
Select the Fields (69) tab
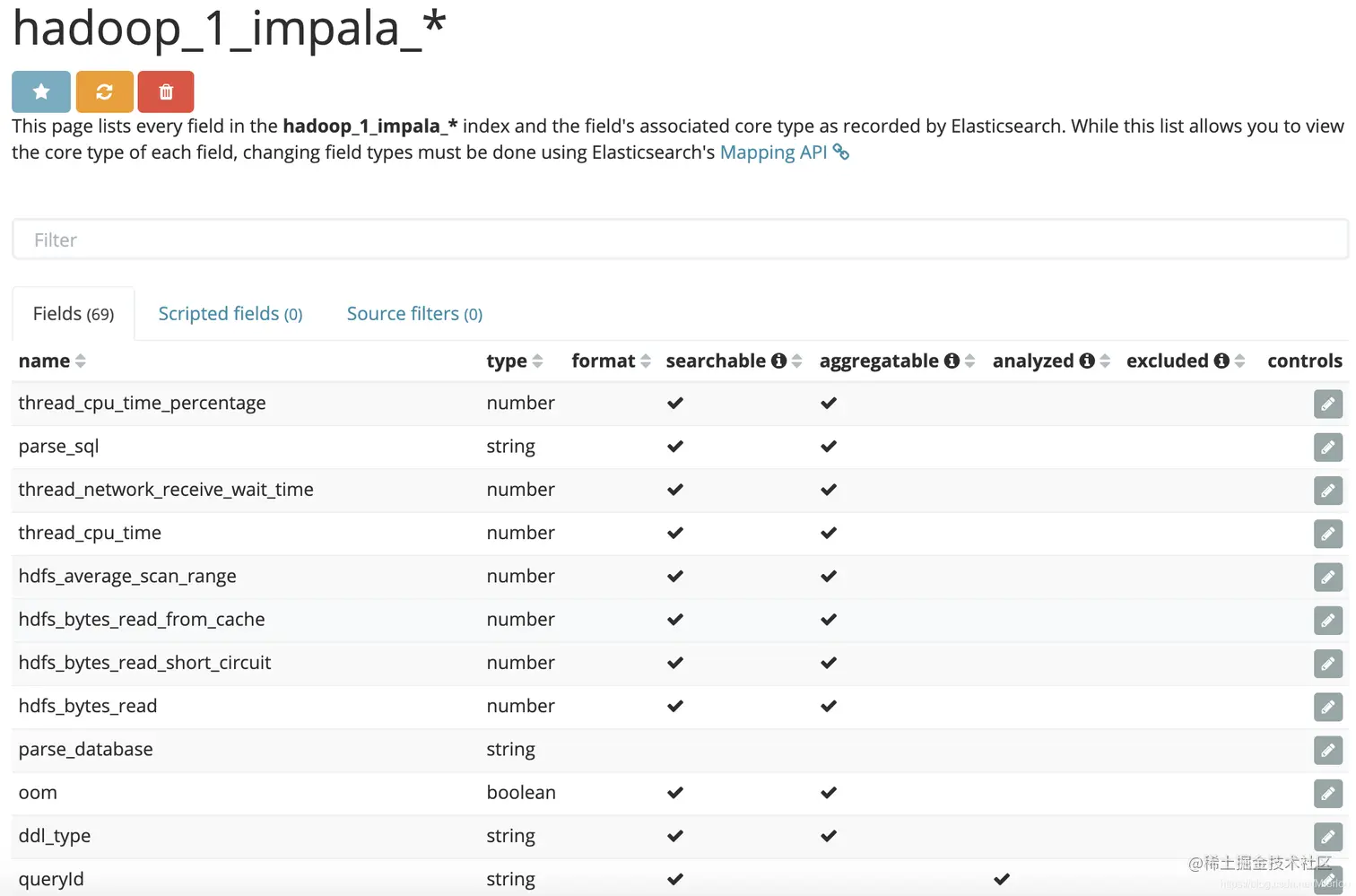[x=74, y=314]
